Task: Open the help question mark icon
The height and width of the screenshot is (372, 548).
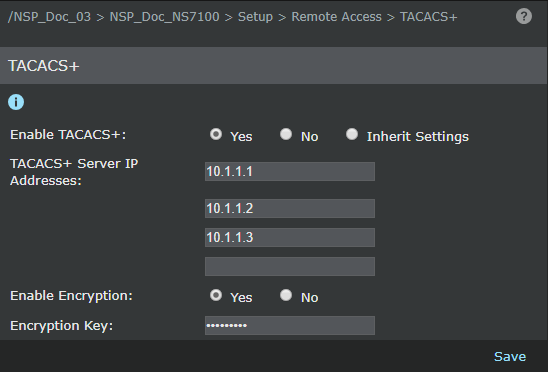Action: click(524, 16)
